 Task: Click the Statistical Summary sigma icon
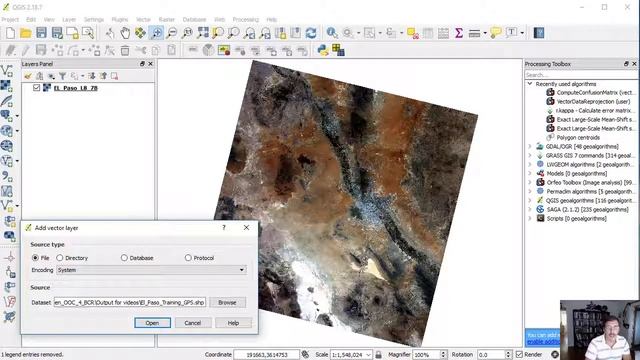(x=459, y=33)
